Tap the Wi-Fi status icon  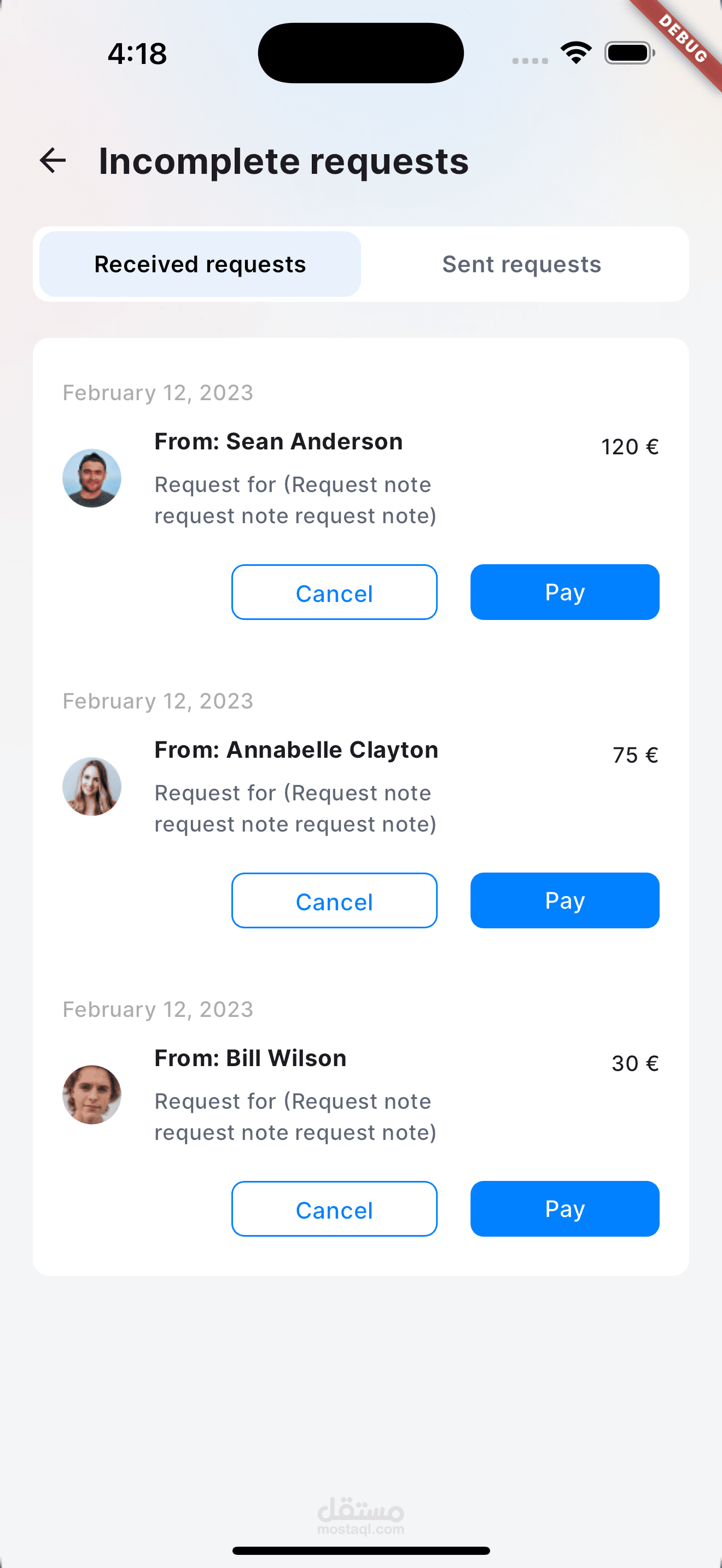click(576, 53)
